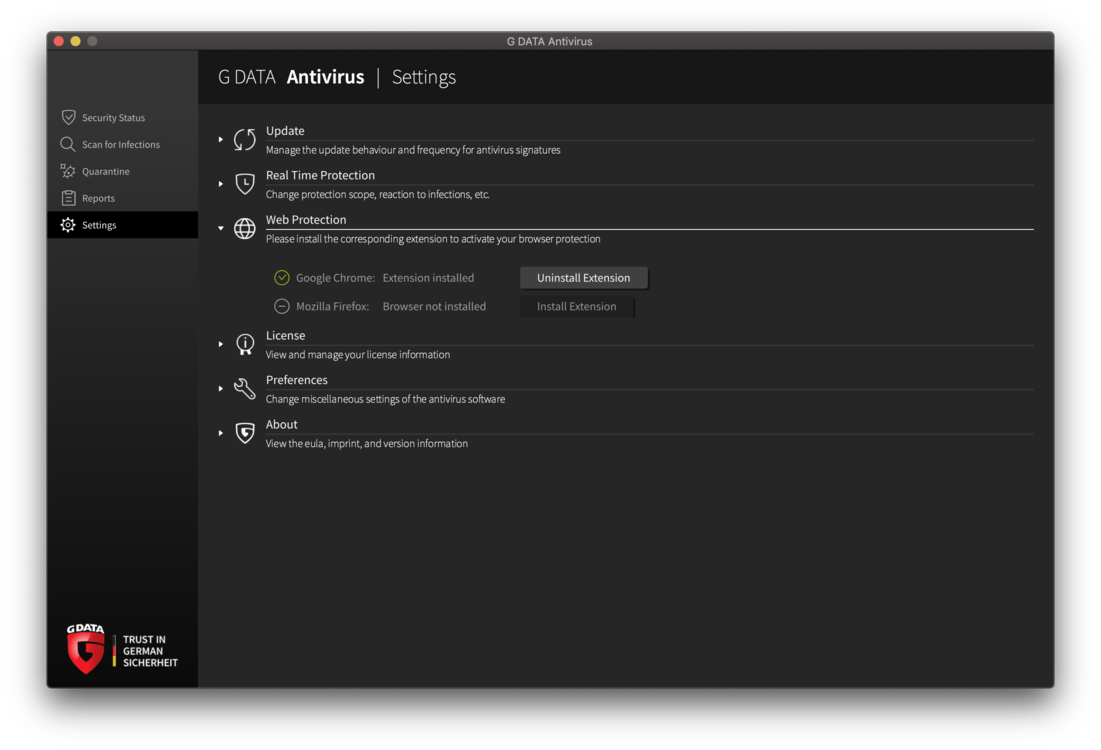Open Security Status in the sidebar

click(113, 118)
